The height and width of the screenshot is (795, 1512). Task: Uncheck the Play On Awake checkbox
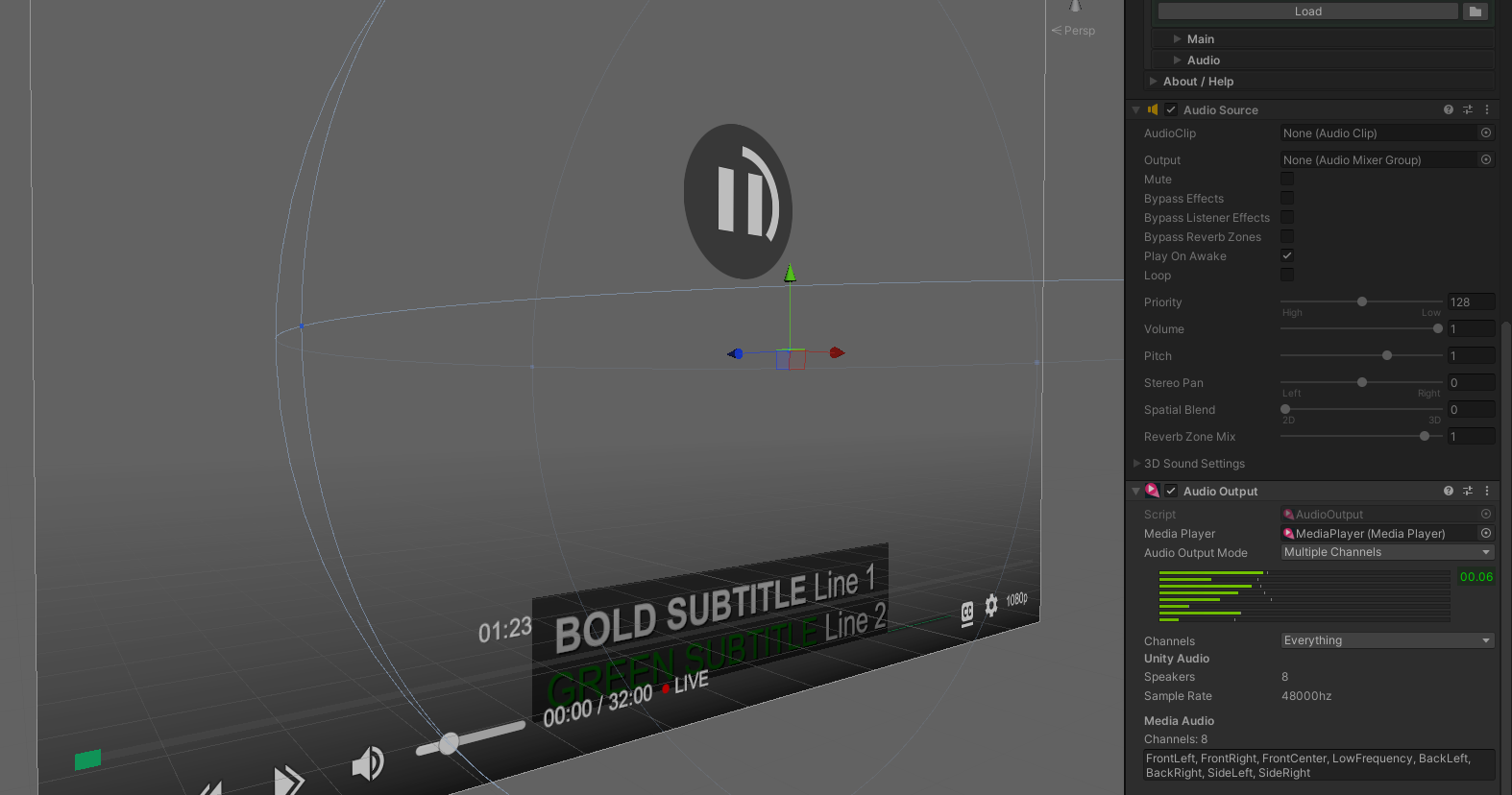[x=1287, y=256]
